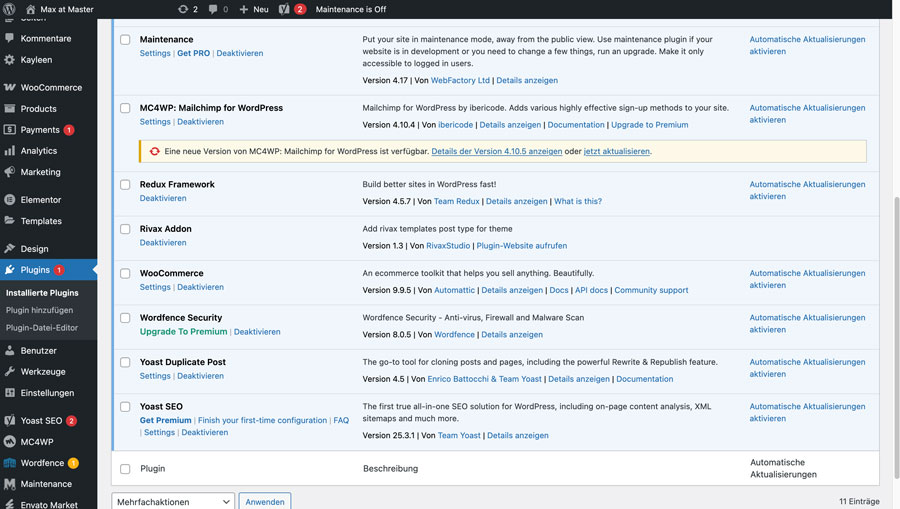Open the MC4WP sidebar icon
Screen dimensions: 900x509
pyautogui.click(x=9, y=442)
